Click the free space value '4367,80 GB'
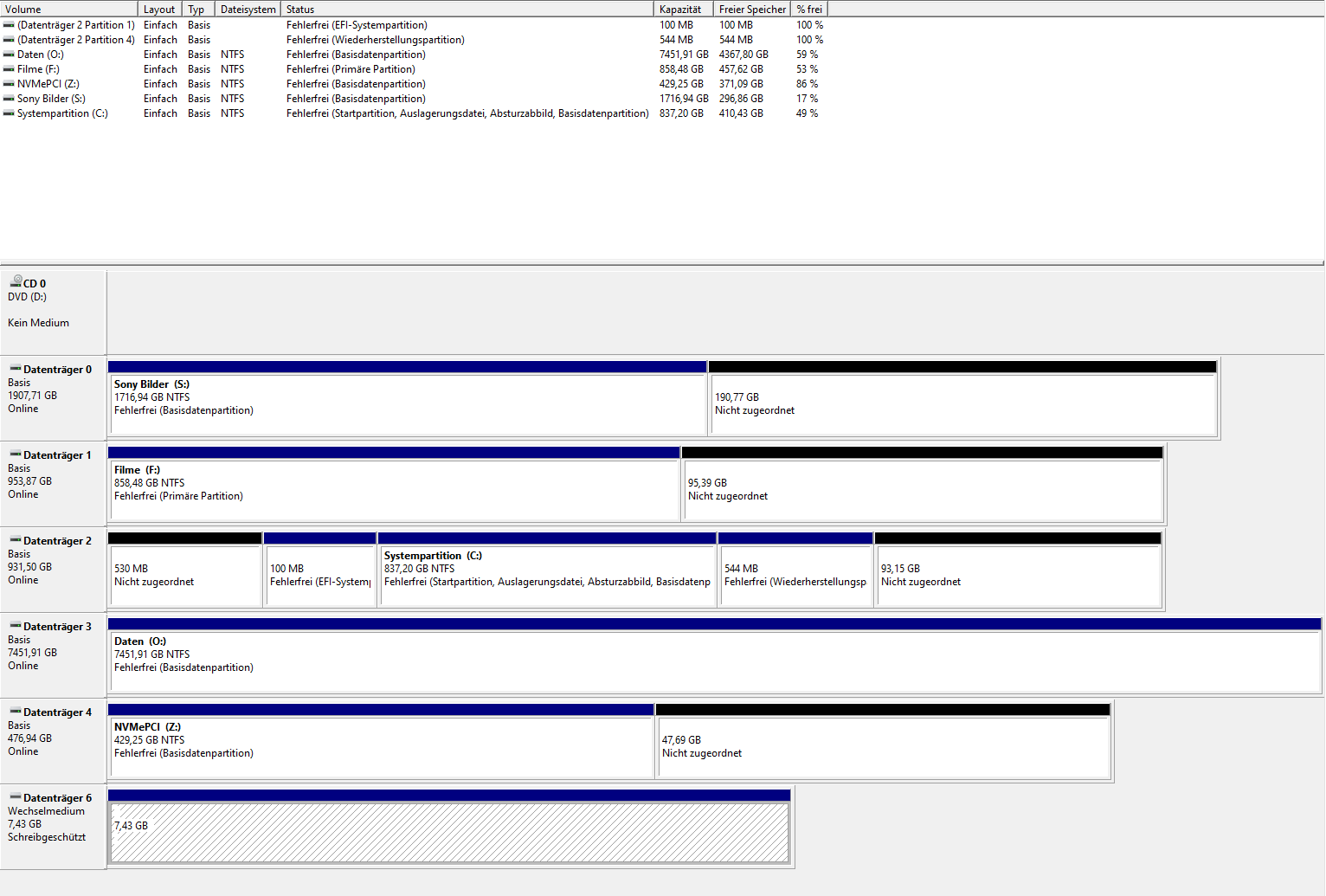Screen dimensions: 1326x896 pyautogui.click(x=743, y=55)
